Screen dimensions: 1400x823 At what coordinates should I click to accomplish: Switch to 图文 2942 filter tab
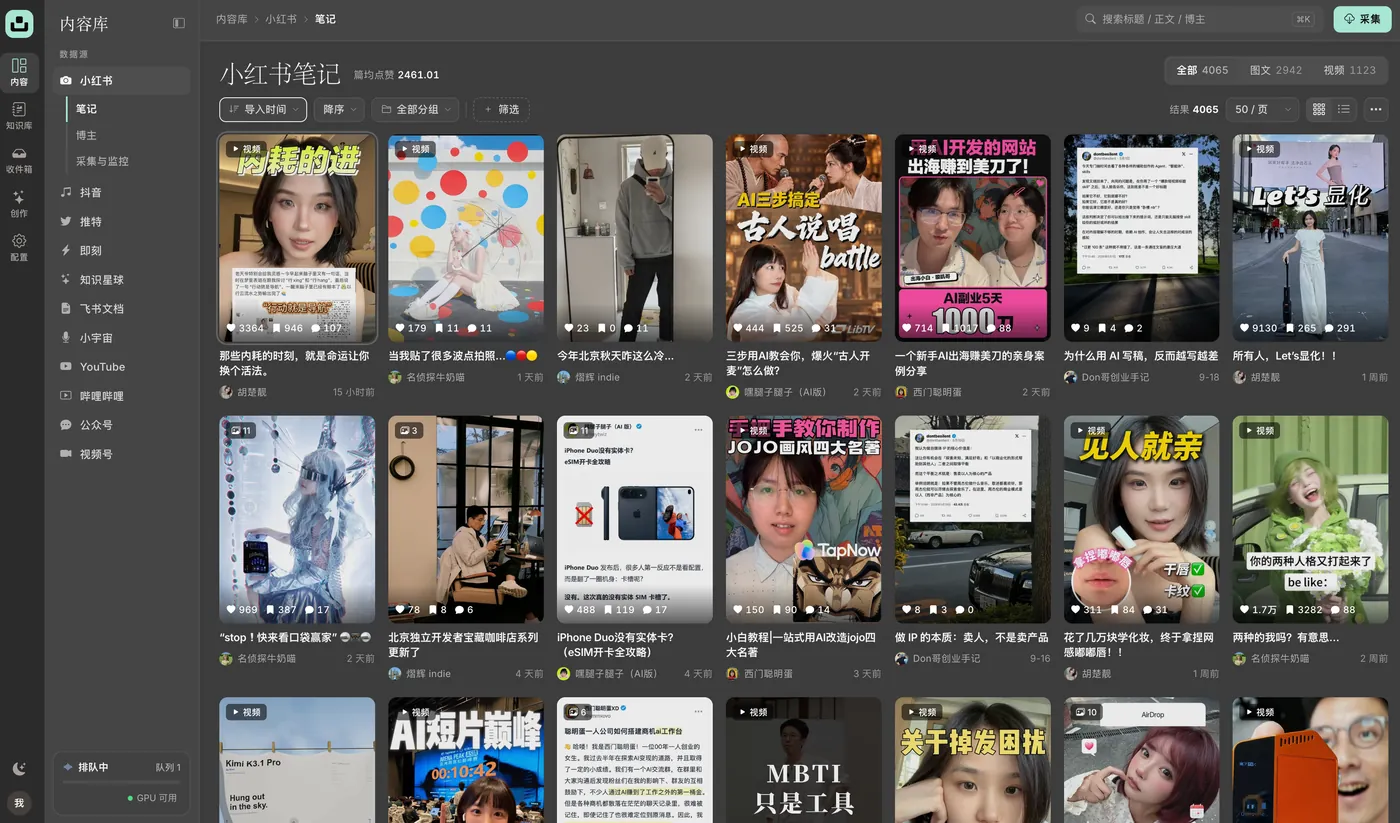click(x=1275, y=71)
